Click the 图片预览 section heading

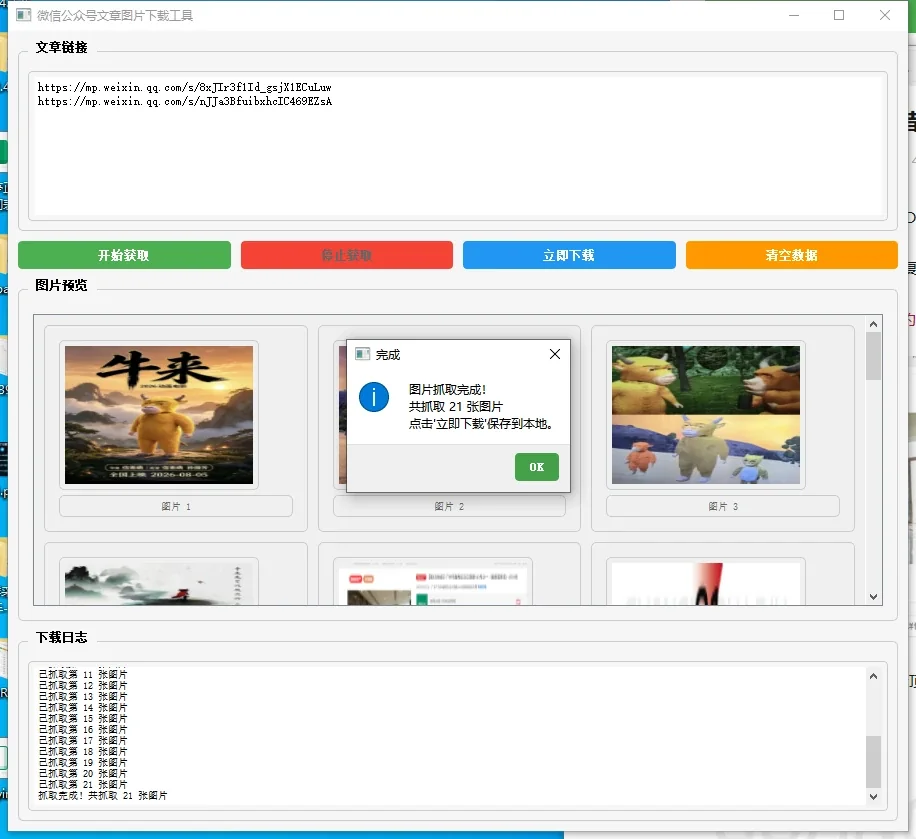pyautogui.click(x=61, y=285)
